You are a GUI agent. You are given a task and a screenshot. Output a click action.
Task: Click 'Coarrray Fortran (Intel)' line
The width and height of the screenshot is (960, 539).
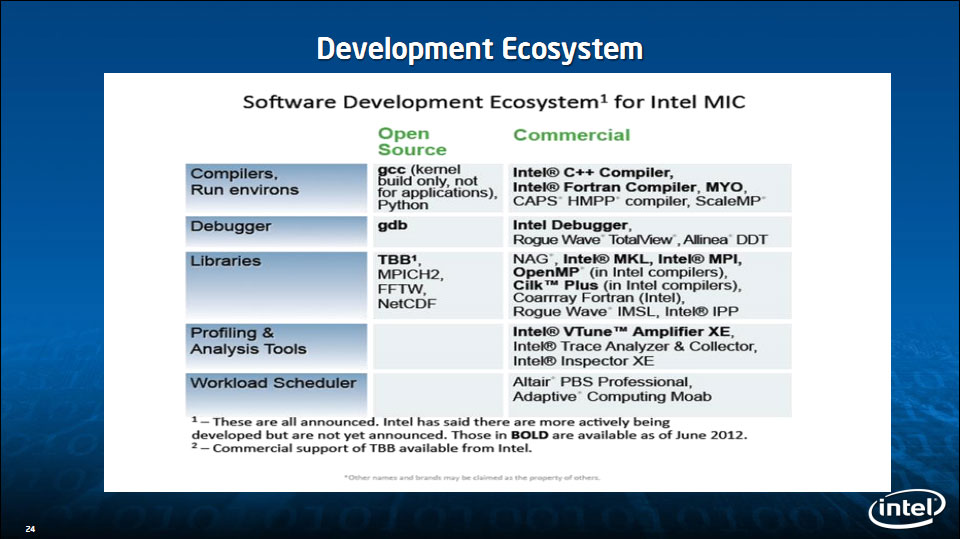pyautogui.click(x=598, y=298)
